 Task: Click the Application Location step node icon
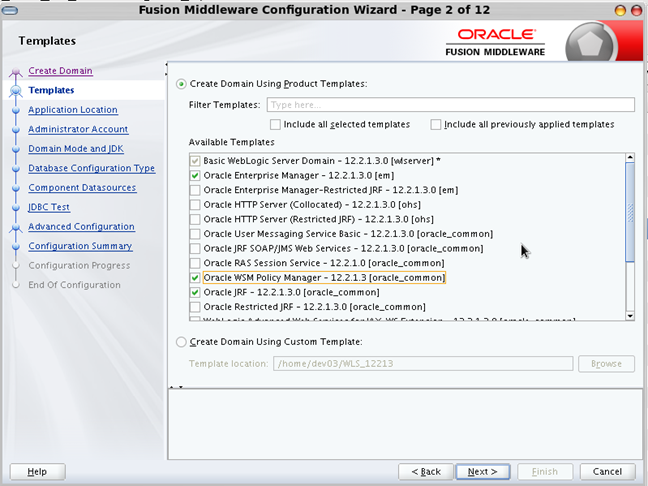click(x=16, y=110)
